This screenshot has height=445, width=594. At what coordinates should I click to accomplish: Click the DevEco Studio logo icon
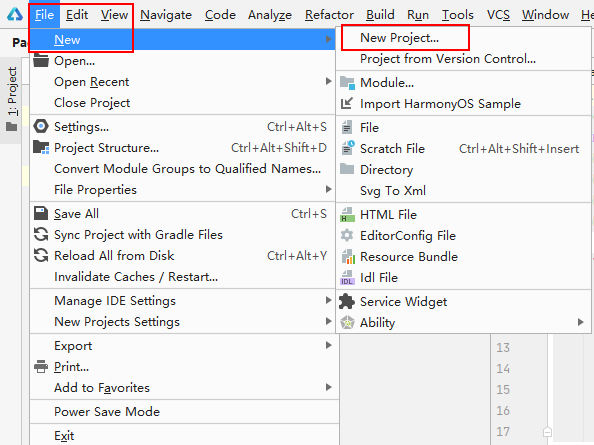coord(15,14)
